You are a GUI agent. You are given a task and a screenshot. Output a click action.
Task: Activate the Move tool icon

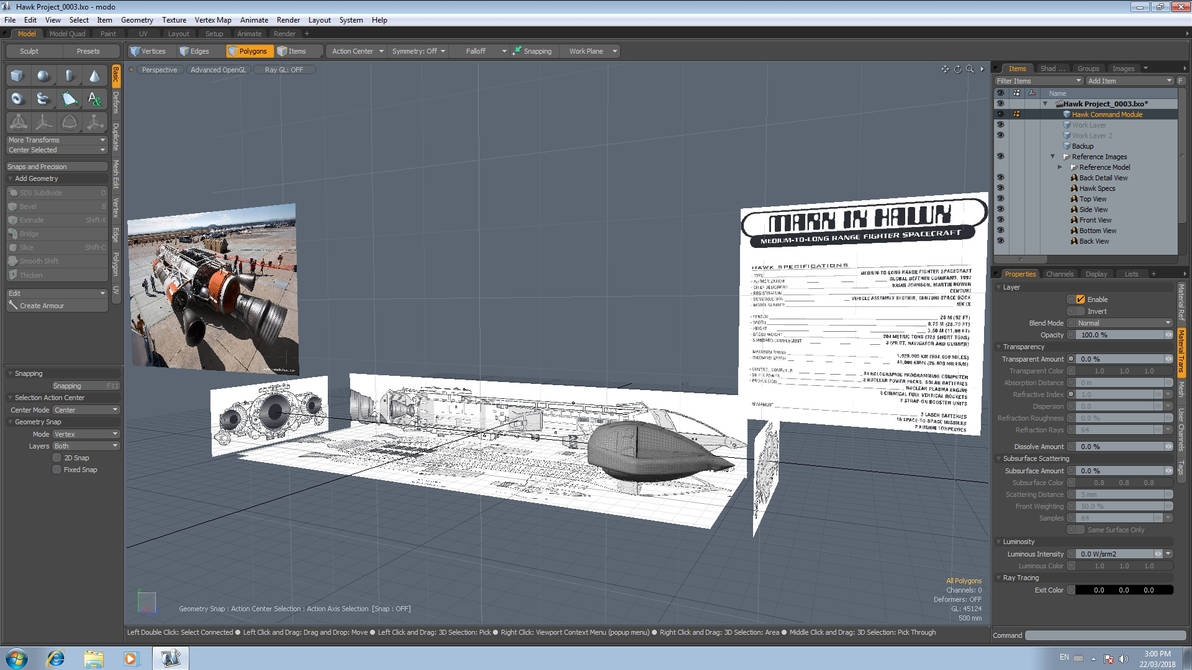click(x=43, y=122)
